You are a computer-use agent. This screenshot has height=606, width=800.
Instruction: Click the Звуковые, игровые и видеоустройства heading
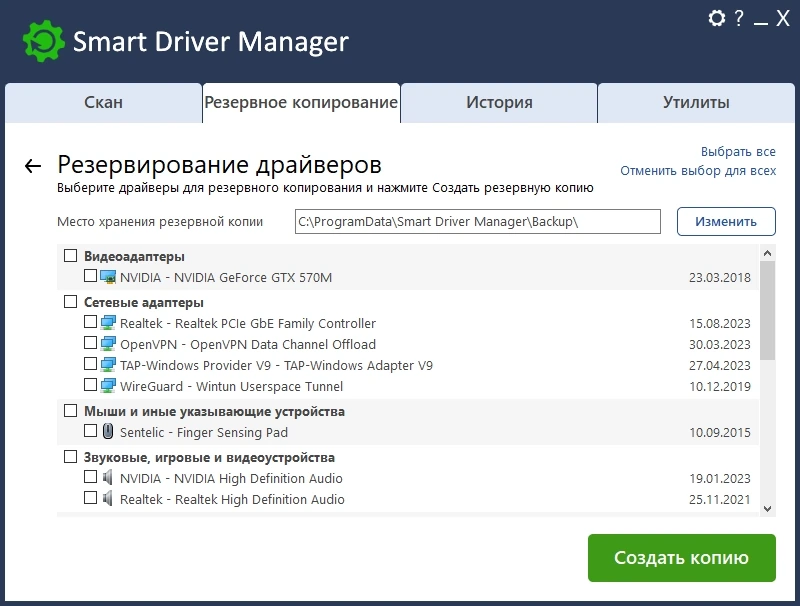pos(209,457)
